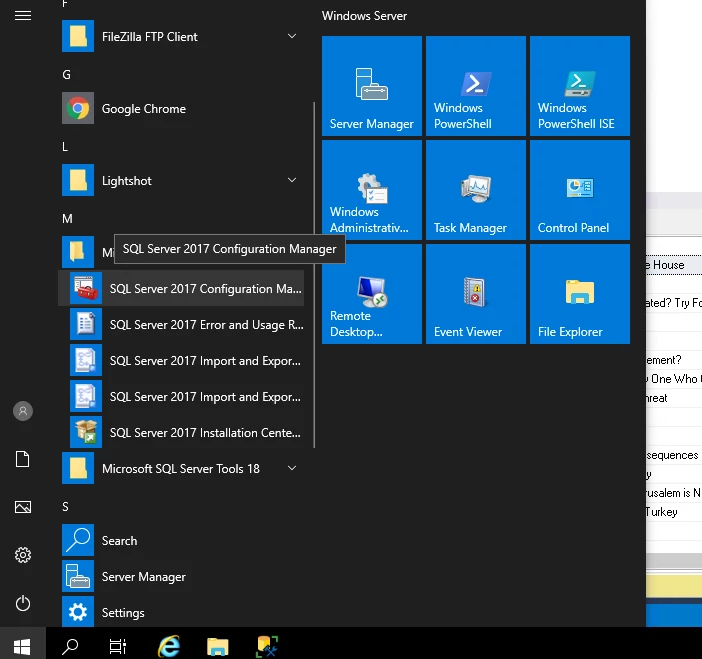
Task: Open the Windows Administrative Tools tile
Action: tap(372, 190)
